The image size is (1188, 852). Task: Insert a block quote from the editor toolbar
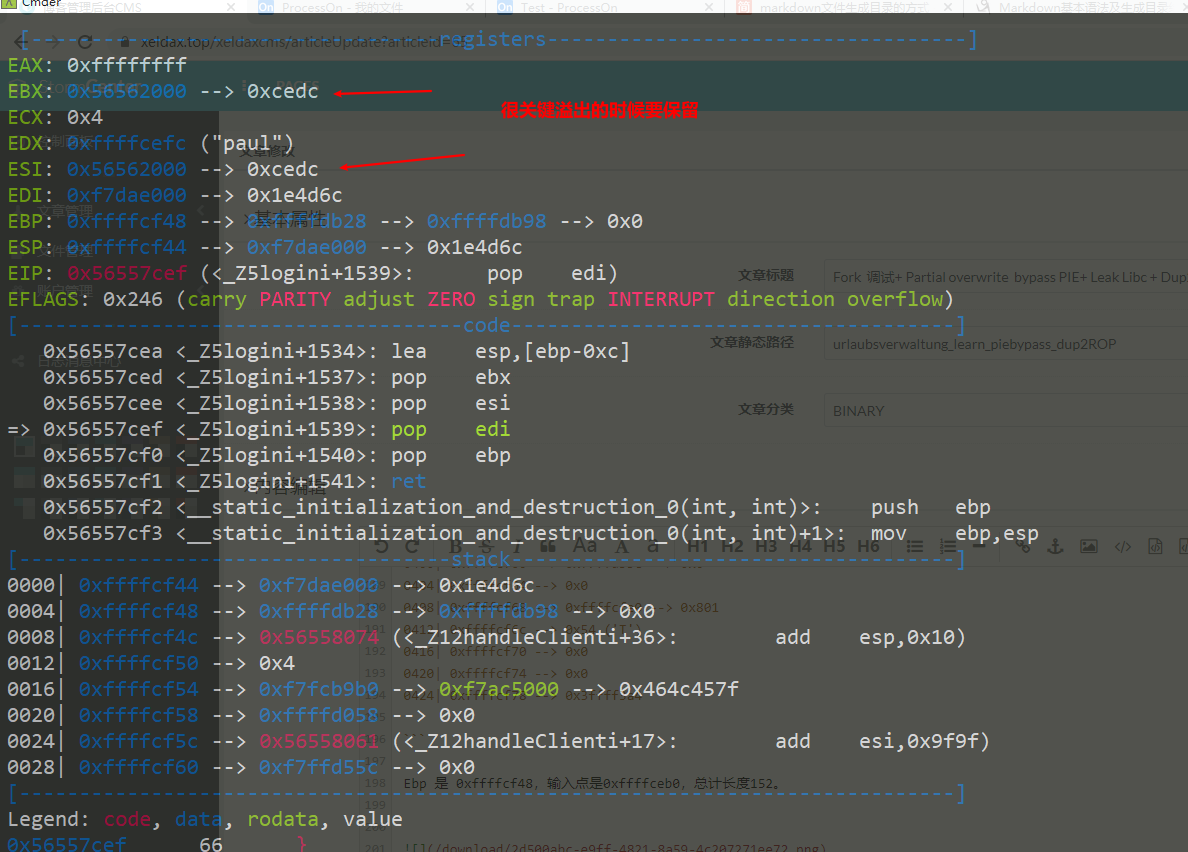(548, 546)
